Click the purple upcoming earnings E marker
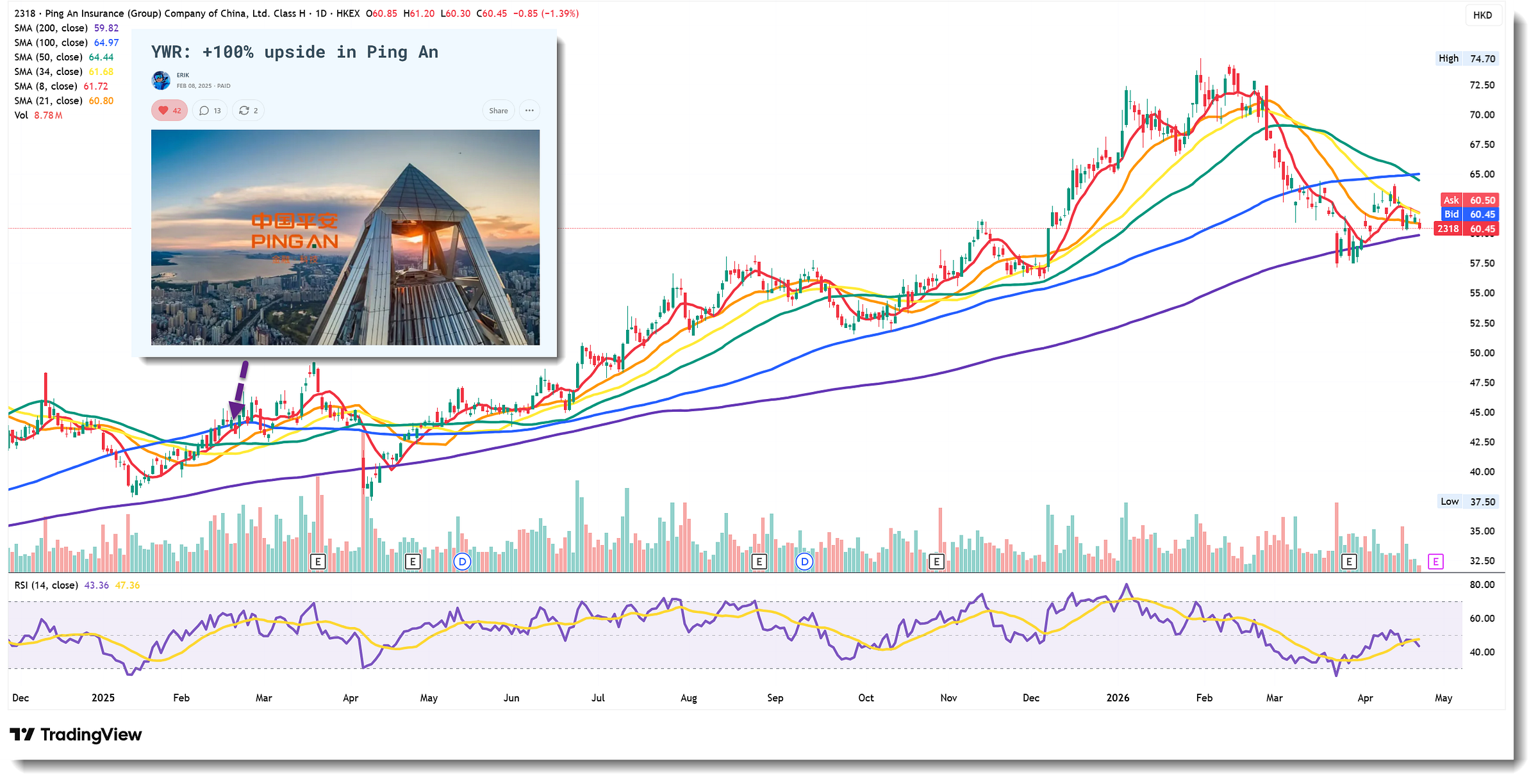 [1435, 562]
